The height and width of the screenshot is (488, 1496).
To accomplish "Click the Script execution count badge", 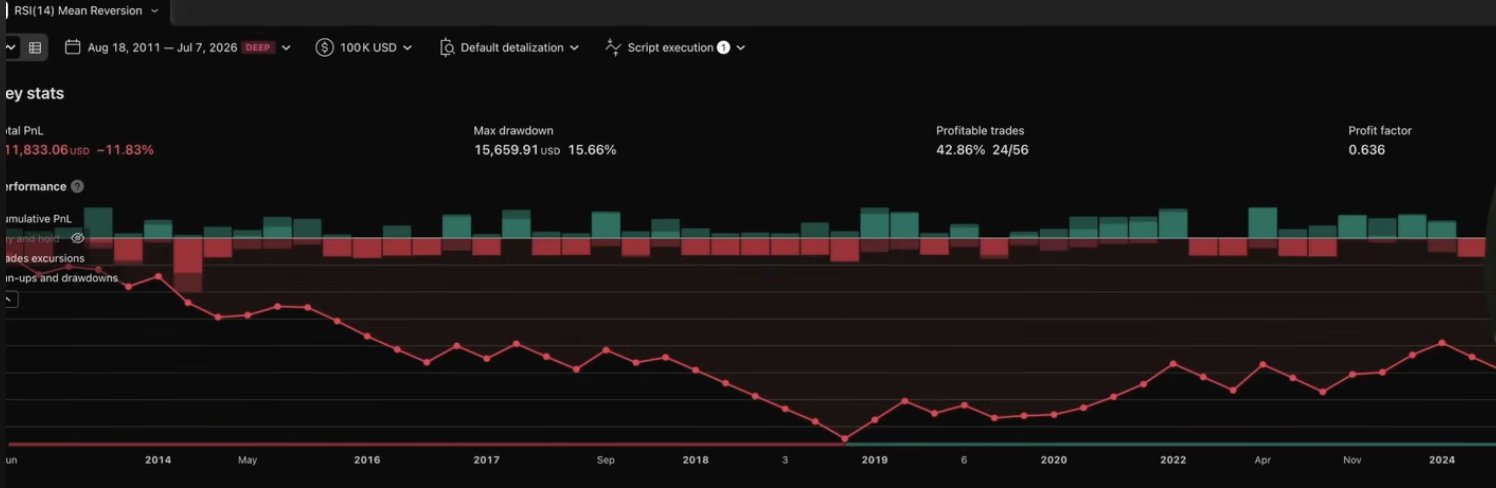I will click(723, 47).
